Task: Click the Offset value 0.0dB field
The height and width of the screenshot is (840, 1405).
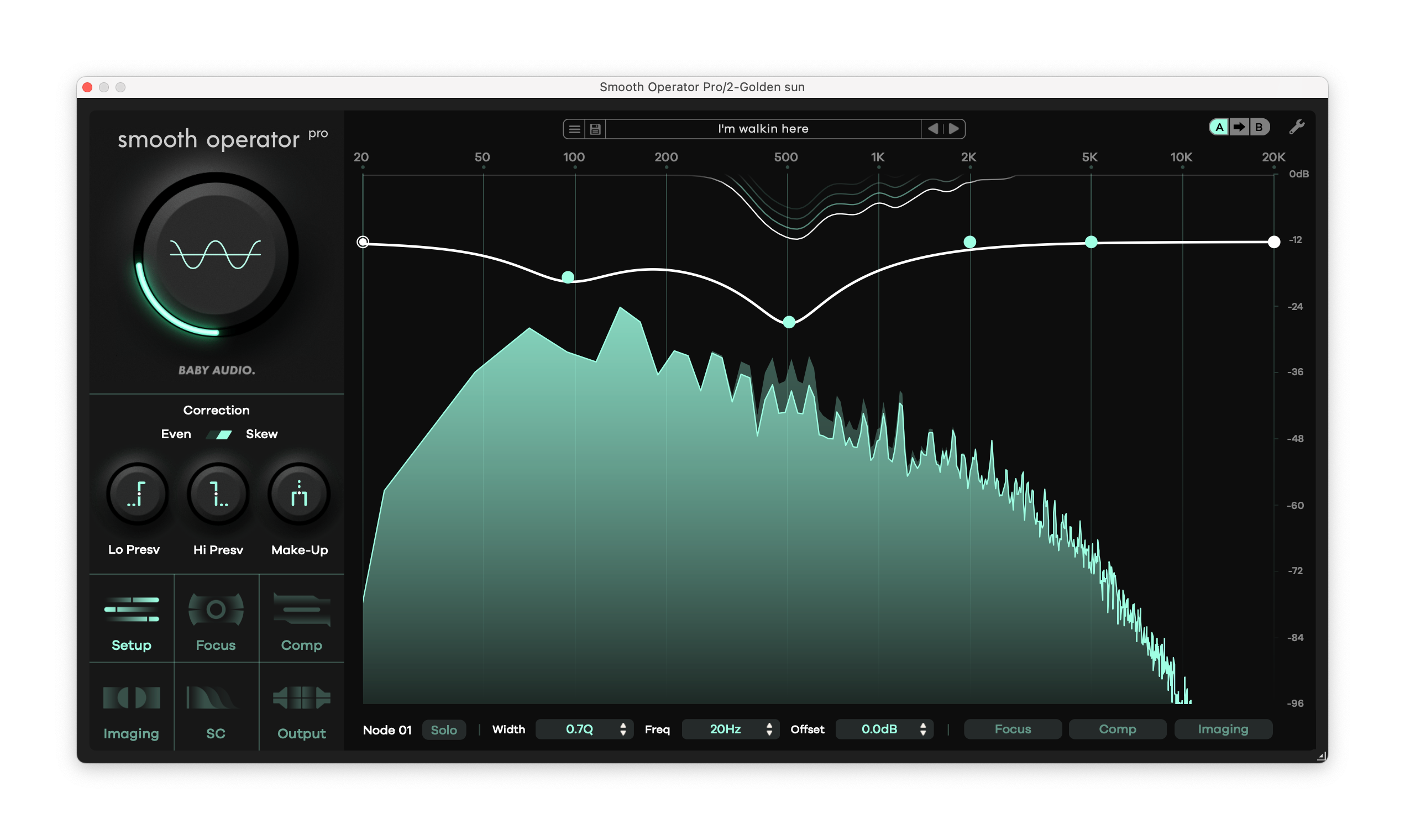Action: [884, 729]
